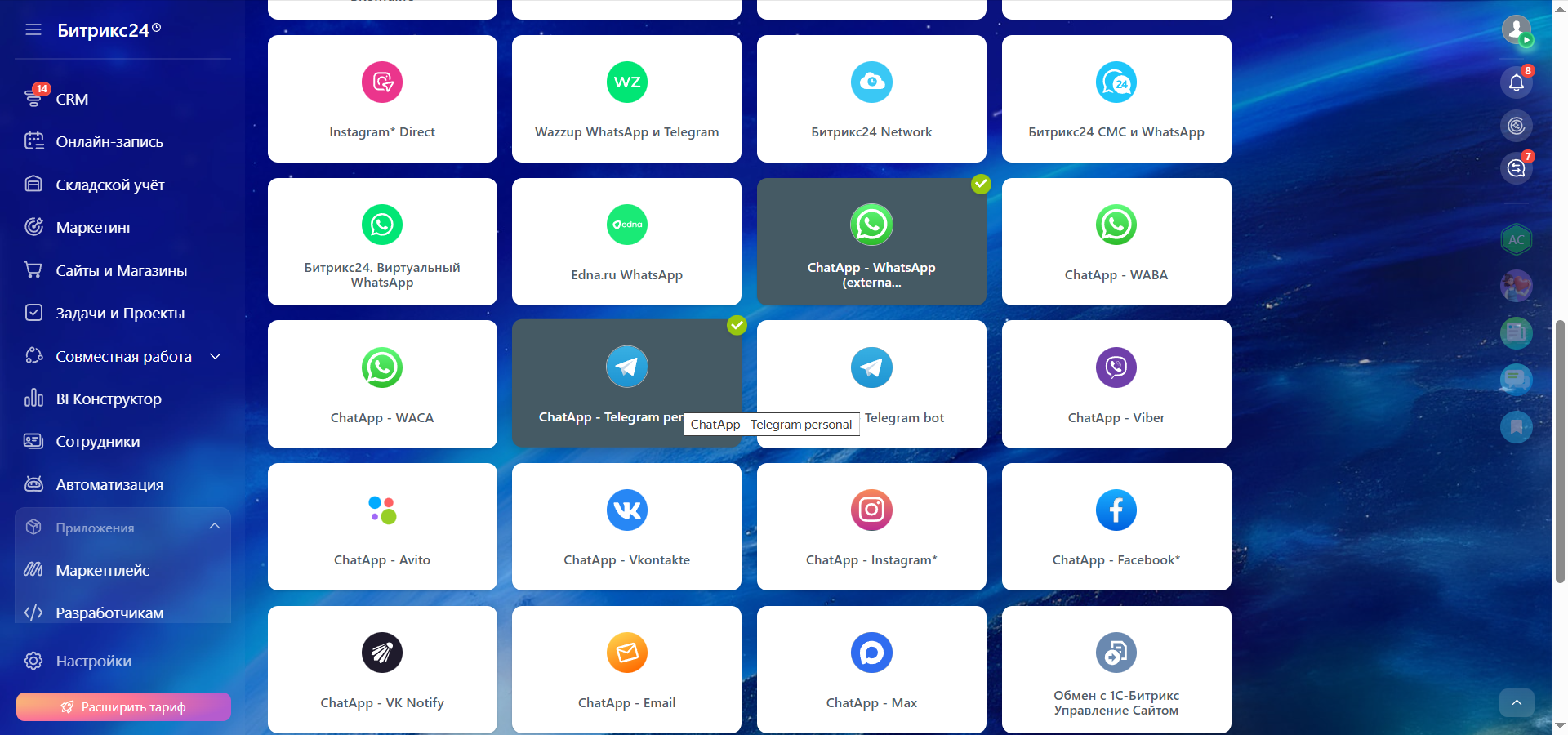Click the ChatApp Avito colored dots icon

[381, 510]
